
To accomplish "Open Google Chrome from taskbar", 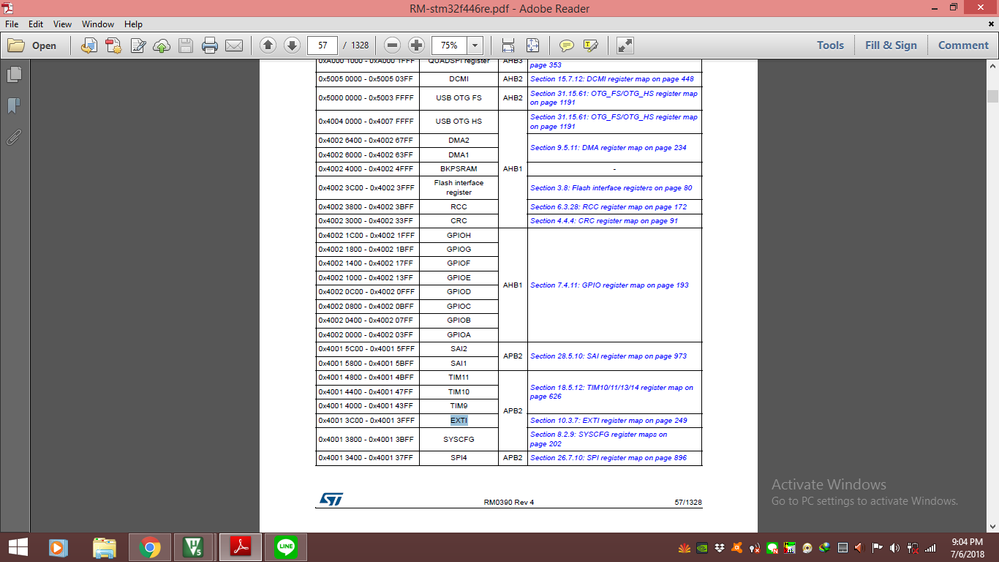I will (x=150, y=547).
